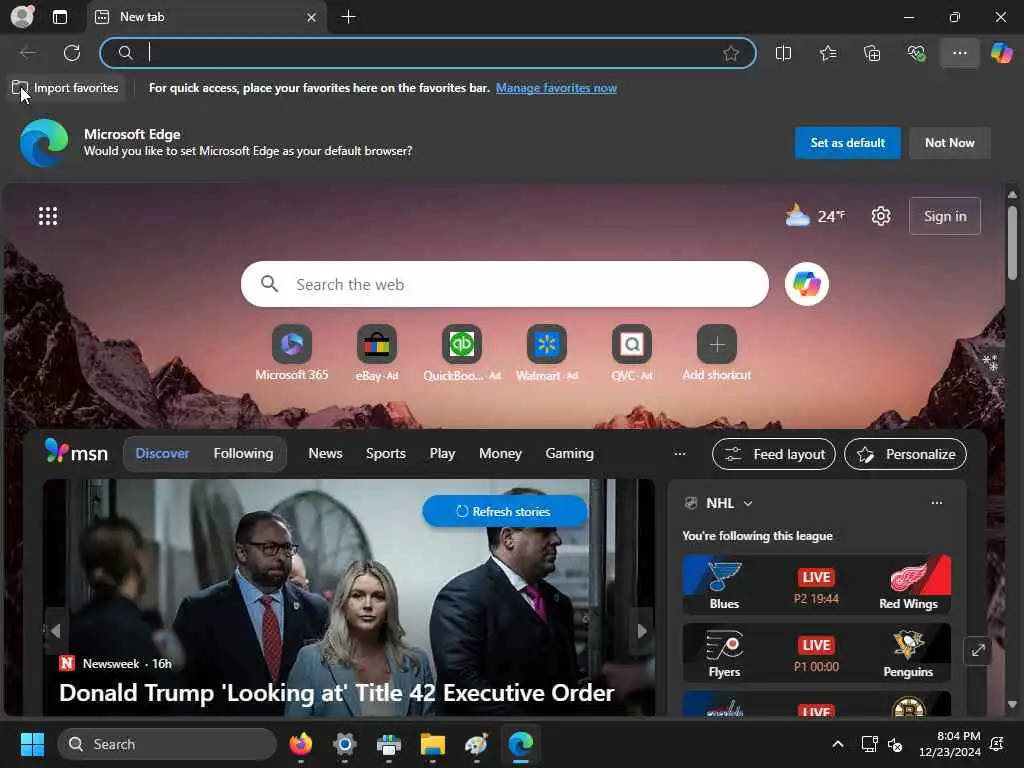Open the split screen icon
The width and height of the screenshot is (1024, 768).
tap(783, 53)
